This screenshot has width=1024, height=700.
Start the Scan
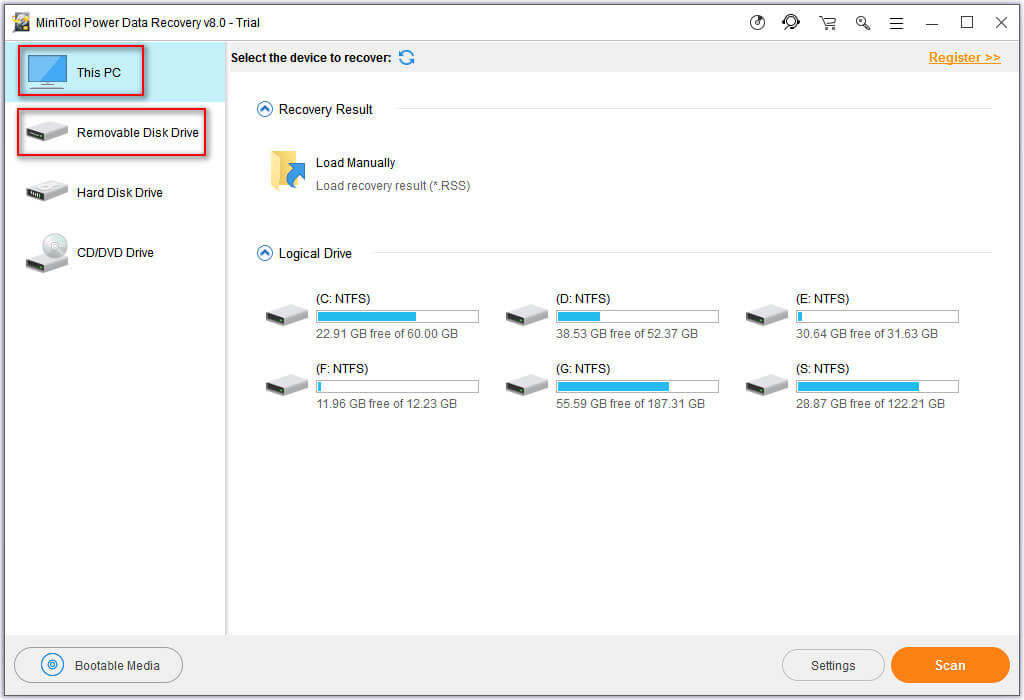coord(950,665)
